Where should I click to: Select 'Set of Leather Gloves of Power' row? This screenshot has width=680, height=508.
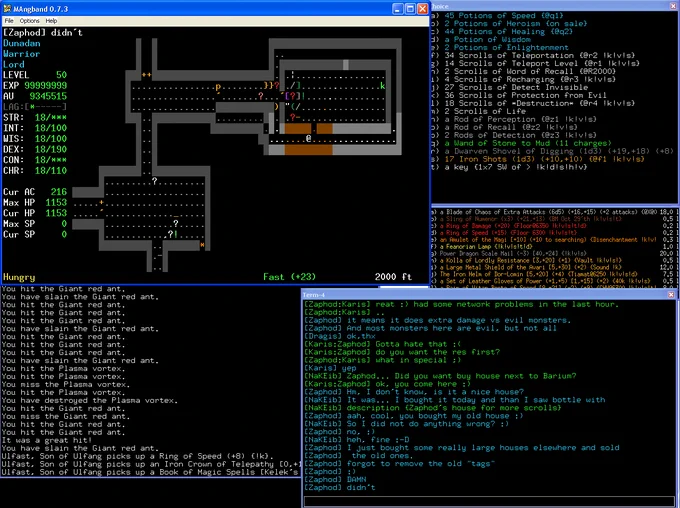(x=553, y=281)
